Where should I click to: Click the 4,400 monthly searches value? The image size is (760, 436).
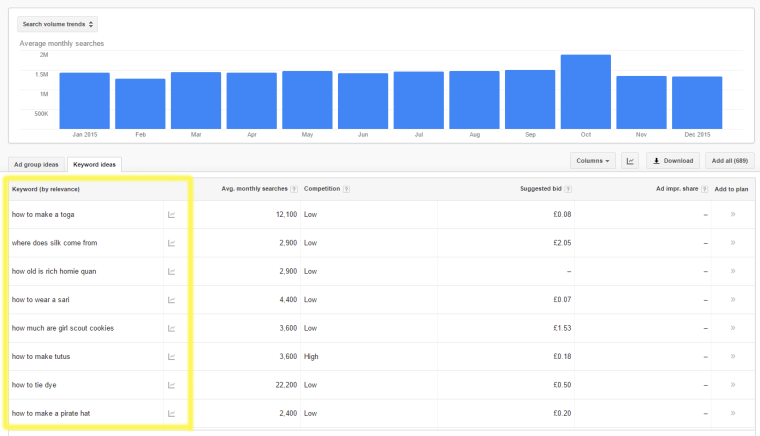288,300
